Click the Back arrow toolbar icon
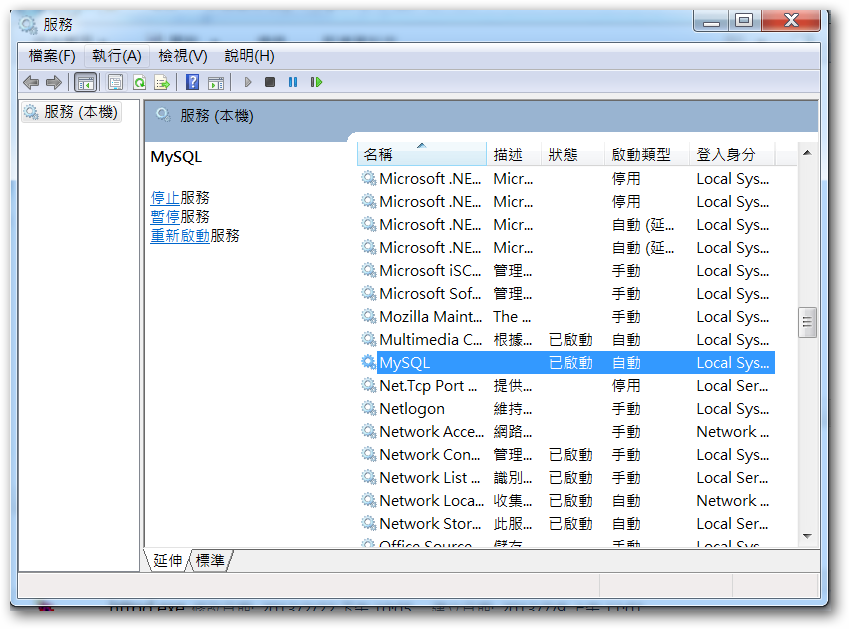 coord(31,82)
